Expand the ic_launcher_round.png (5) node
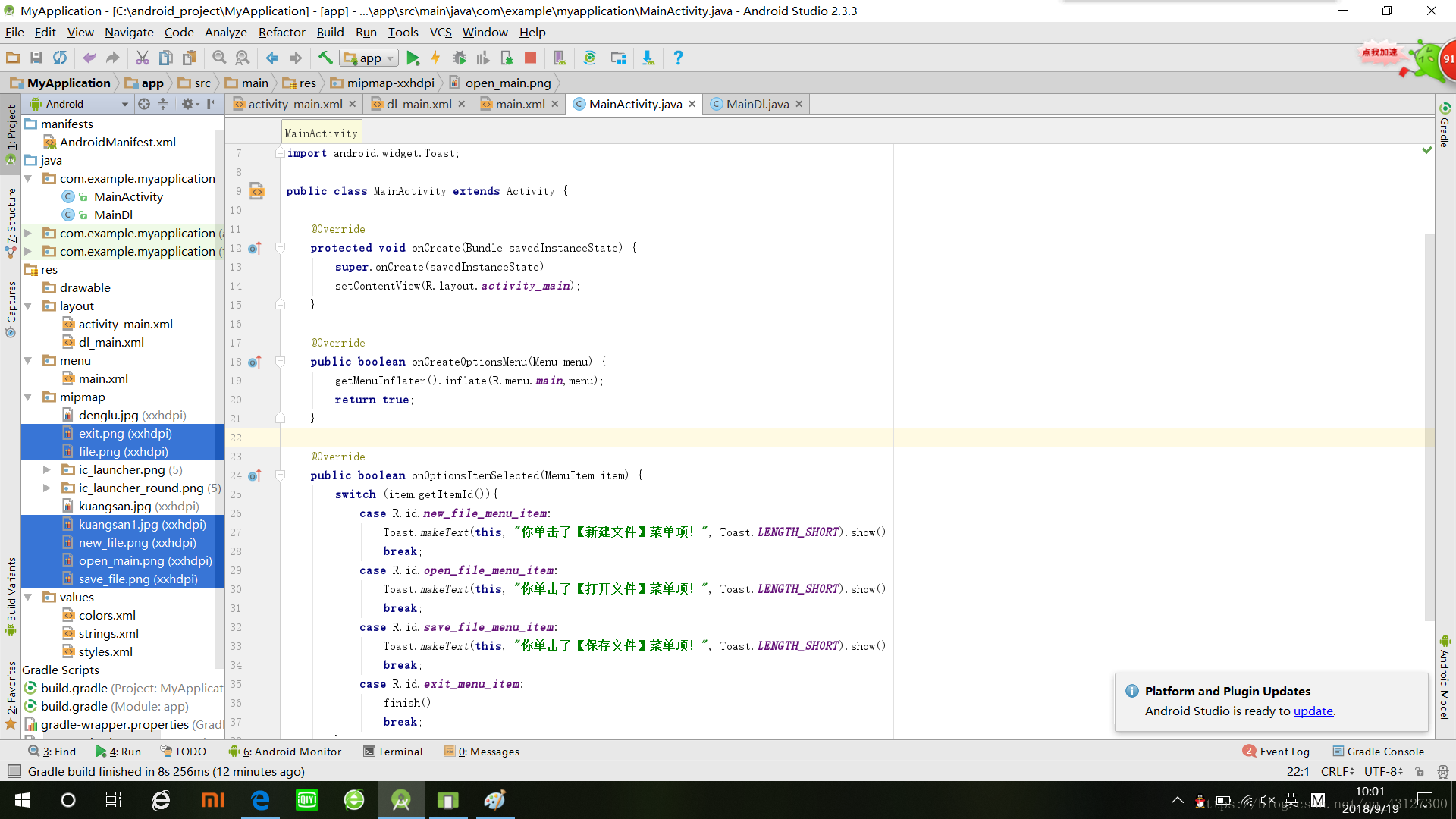 click(x=46, y=488)
